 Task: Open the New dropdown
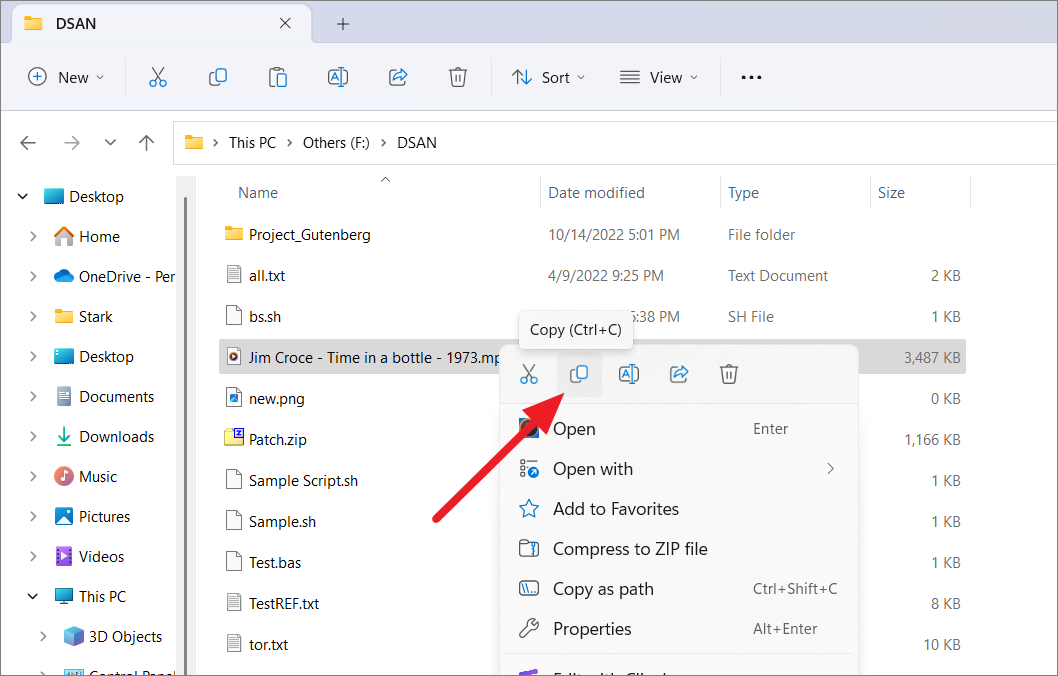tap(66, 78)
